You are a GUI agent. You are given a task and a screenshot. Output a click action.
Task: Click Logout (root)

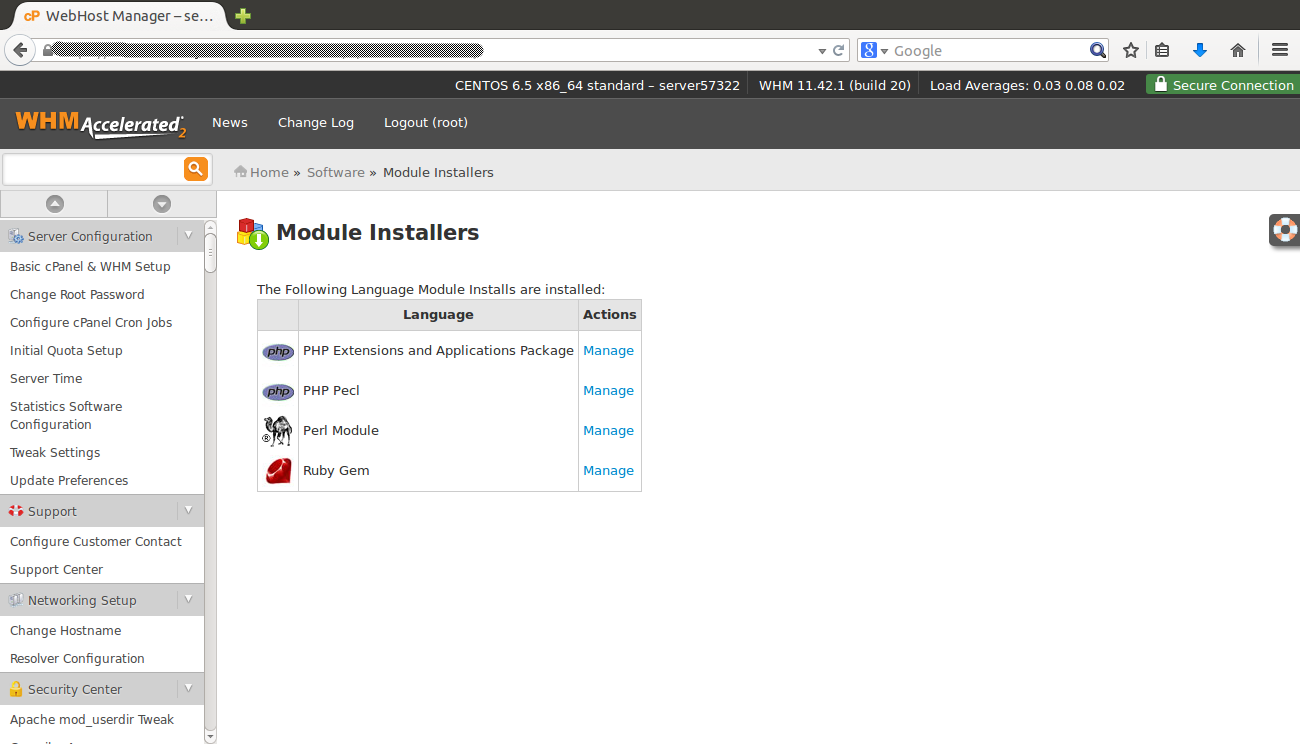point(426,122)
